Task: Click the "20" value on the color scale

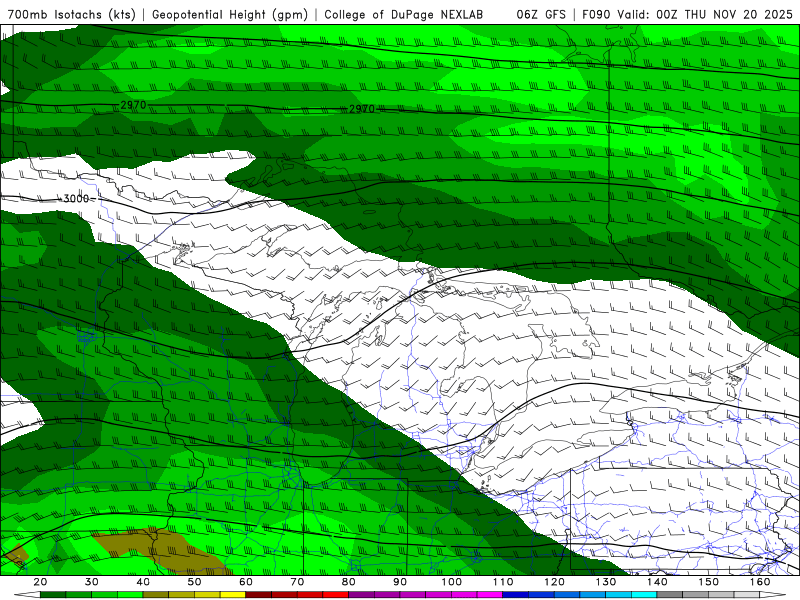Action: point(40,582)
